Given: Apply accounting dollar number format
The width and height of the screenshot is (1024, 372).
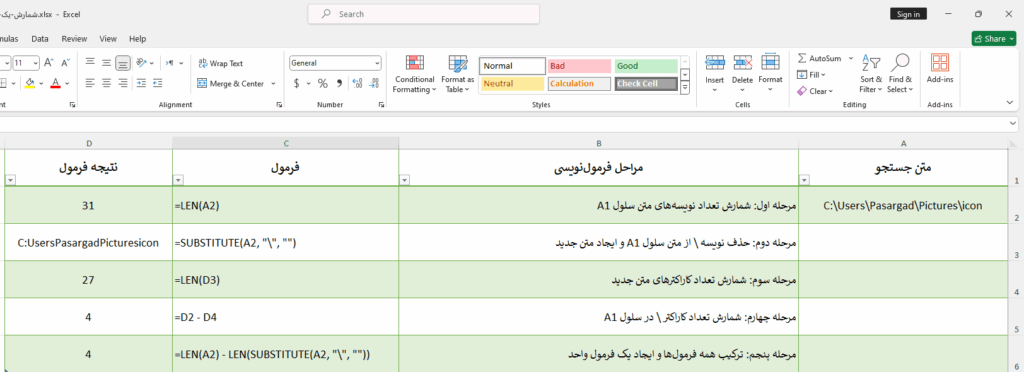Looking at the screenshot, I should (x=296, y=84).
